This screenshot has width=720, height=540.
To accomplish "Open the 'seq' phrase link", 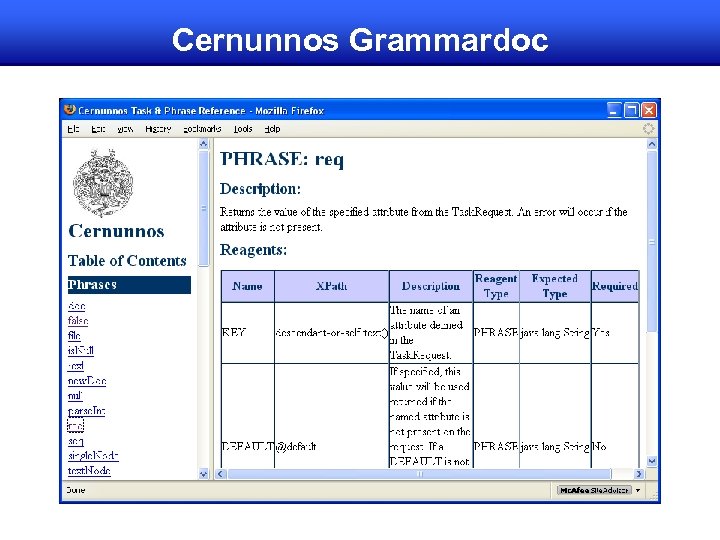I will pos(76,441).
